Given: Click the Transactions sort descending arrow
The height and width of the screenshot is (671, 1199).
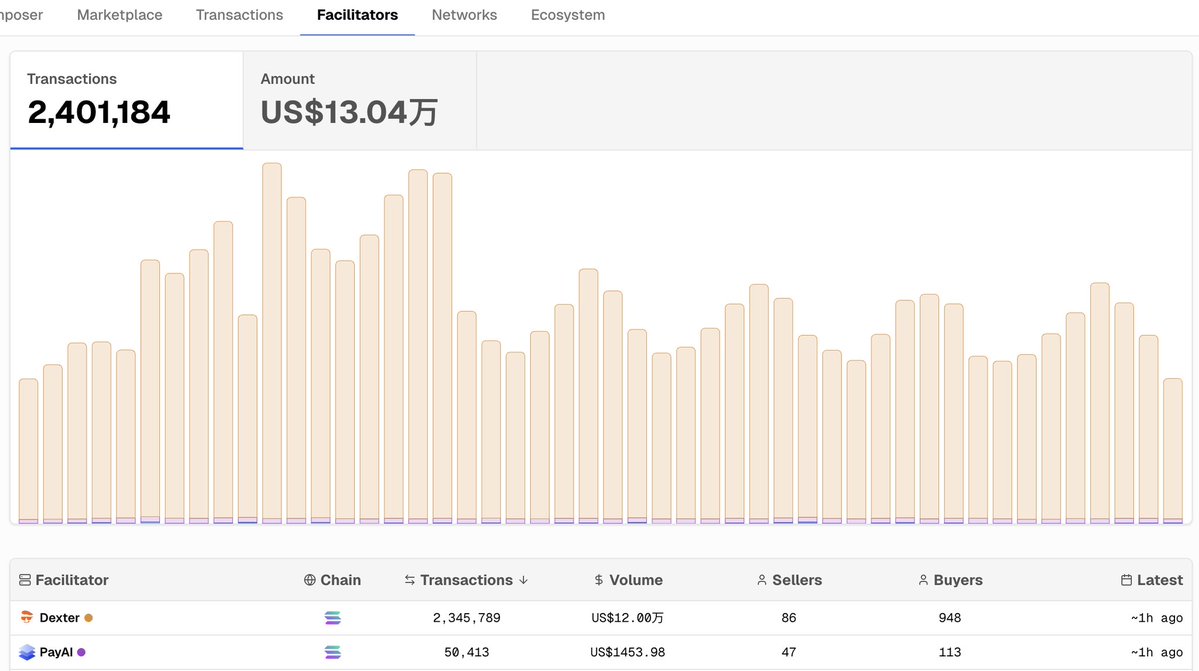Looking at the screenshot, I should click(524, 580).
